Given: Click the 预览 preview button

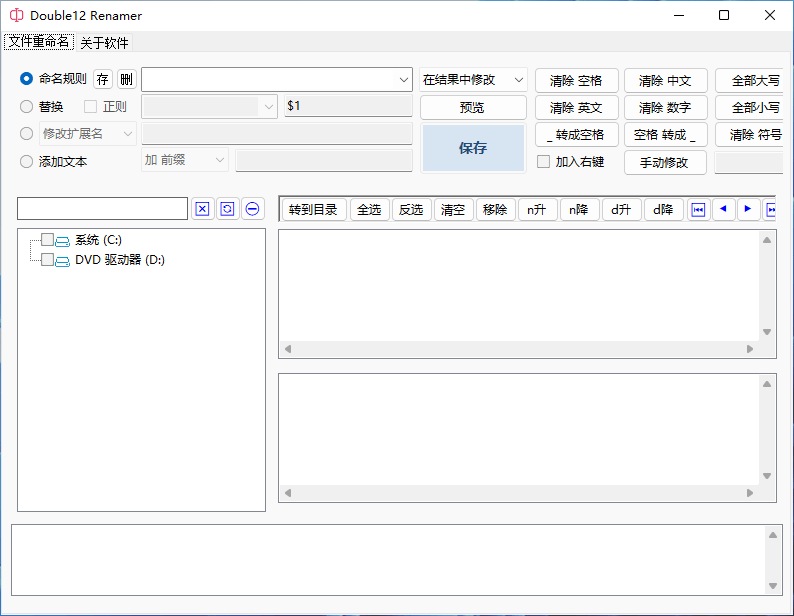Looking at the screenshot, I should pyautogui.click(x=473, y=107).
